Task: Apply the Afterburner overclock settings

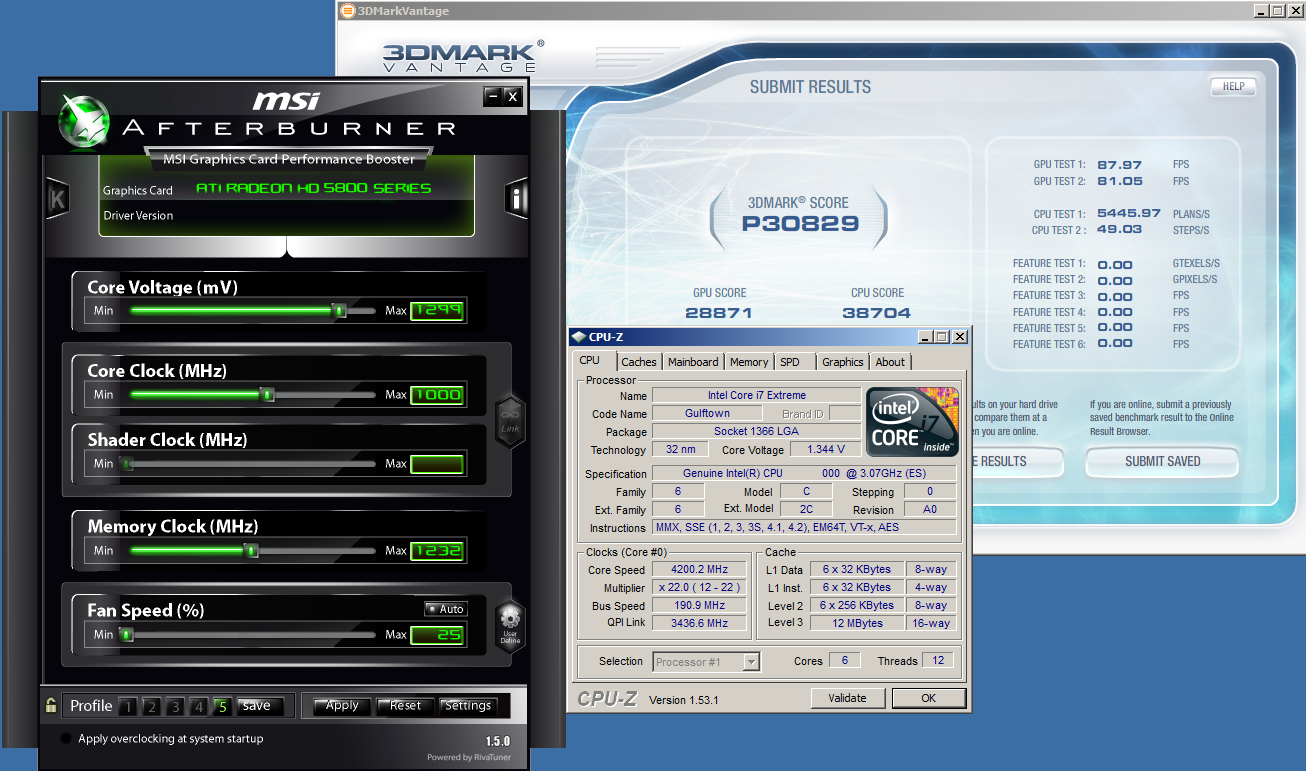Action: [342, 706]
